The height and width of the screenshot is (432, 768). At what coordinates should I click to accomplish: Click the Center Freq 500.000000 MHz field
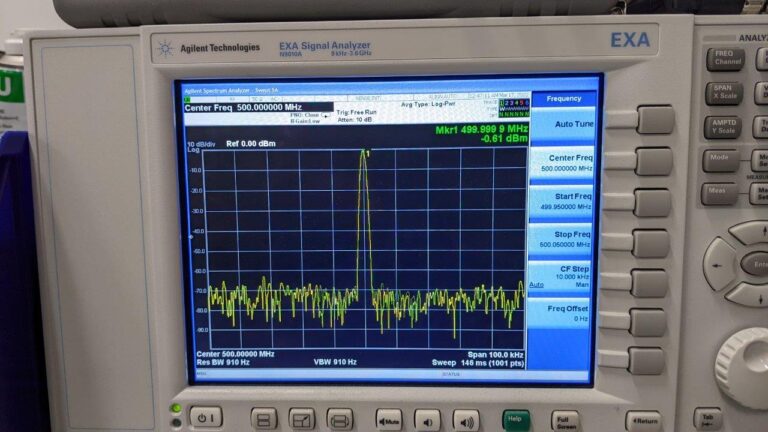pyautogui.click(x=244, y=107)
